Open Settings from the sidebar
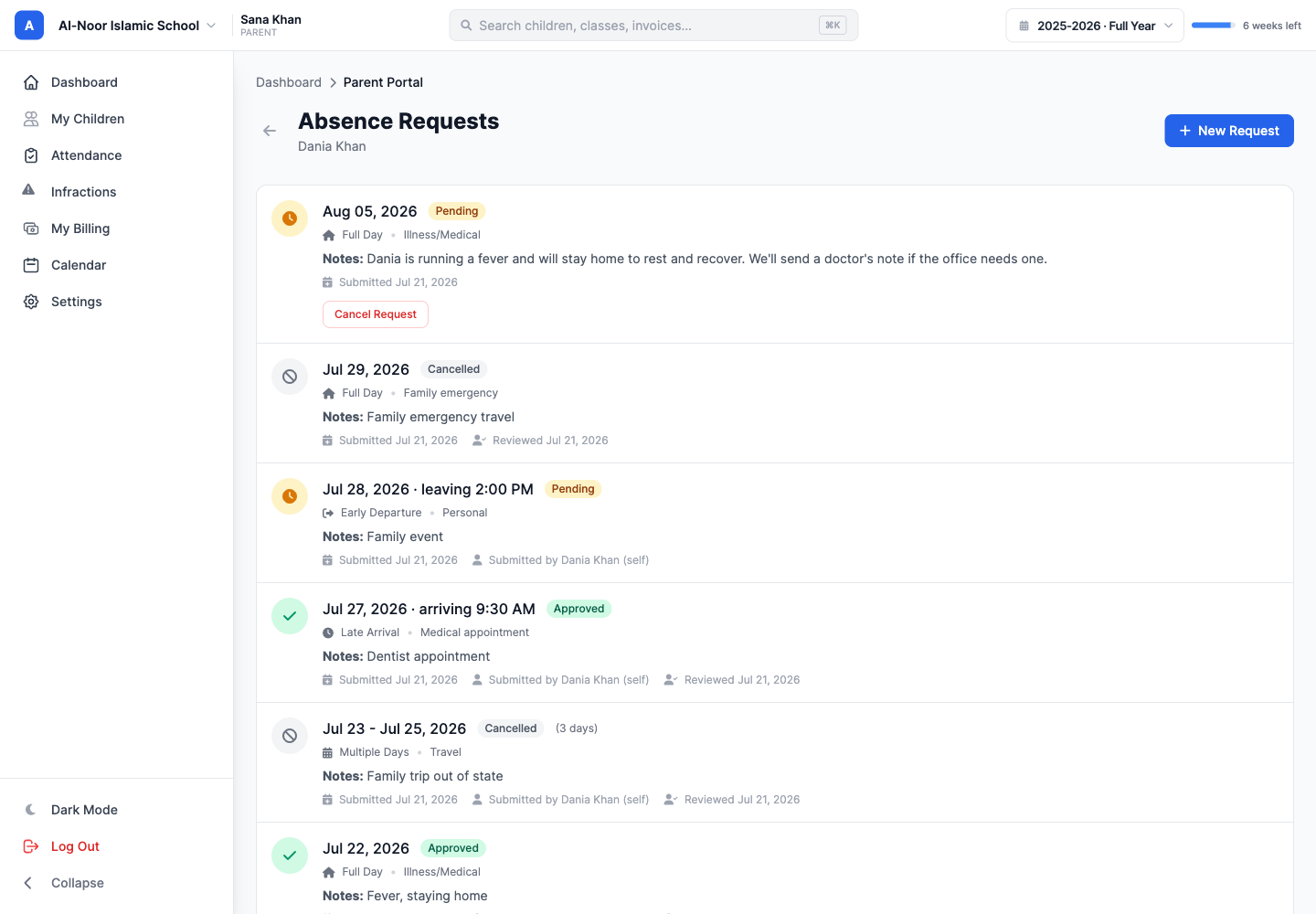1316x914 pixels. (x=116, y=302)
